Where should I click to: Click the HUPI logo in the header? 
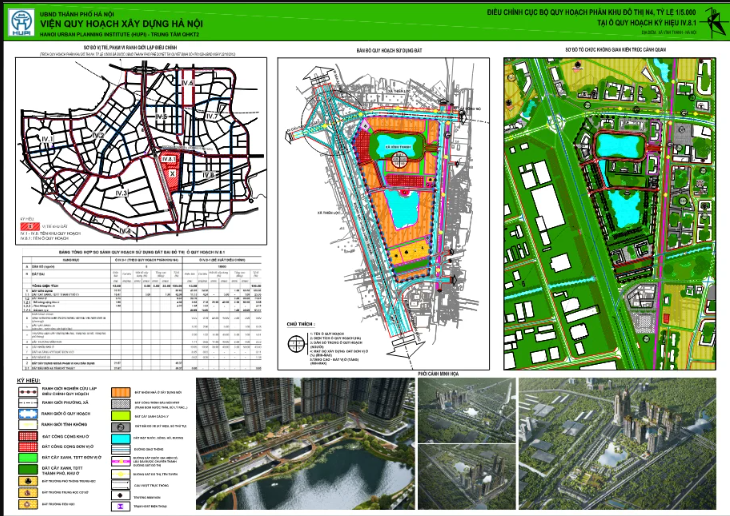point(21,22)
